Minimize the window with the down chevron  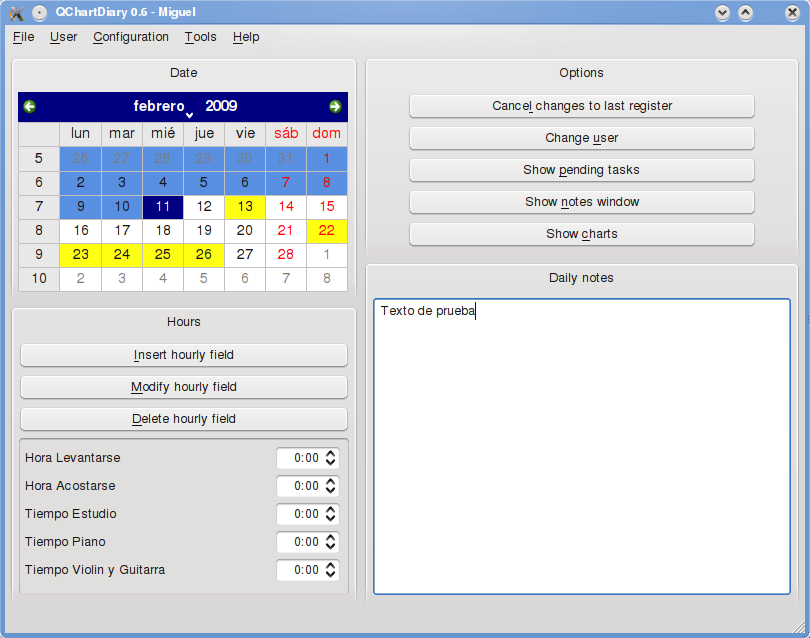point(722,13)
